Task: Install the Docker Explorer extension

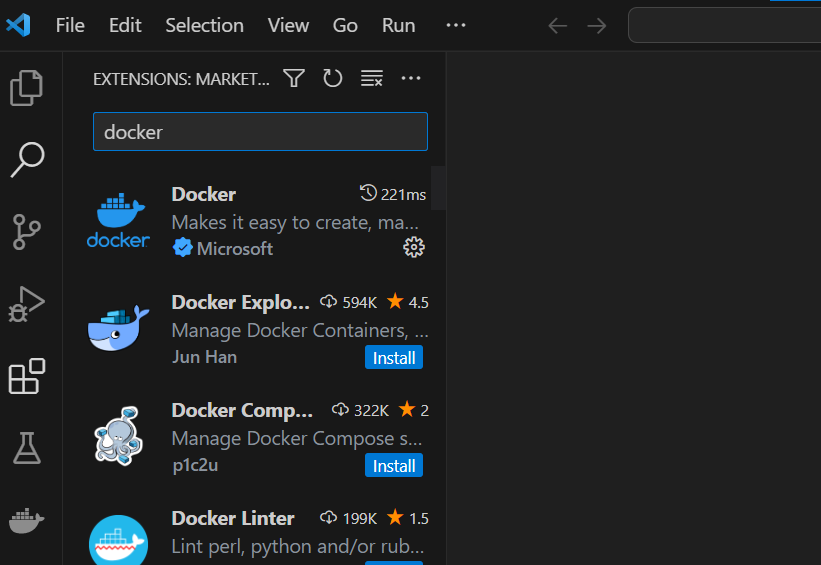Action: tap(394, 358)
